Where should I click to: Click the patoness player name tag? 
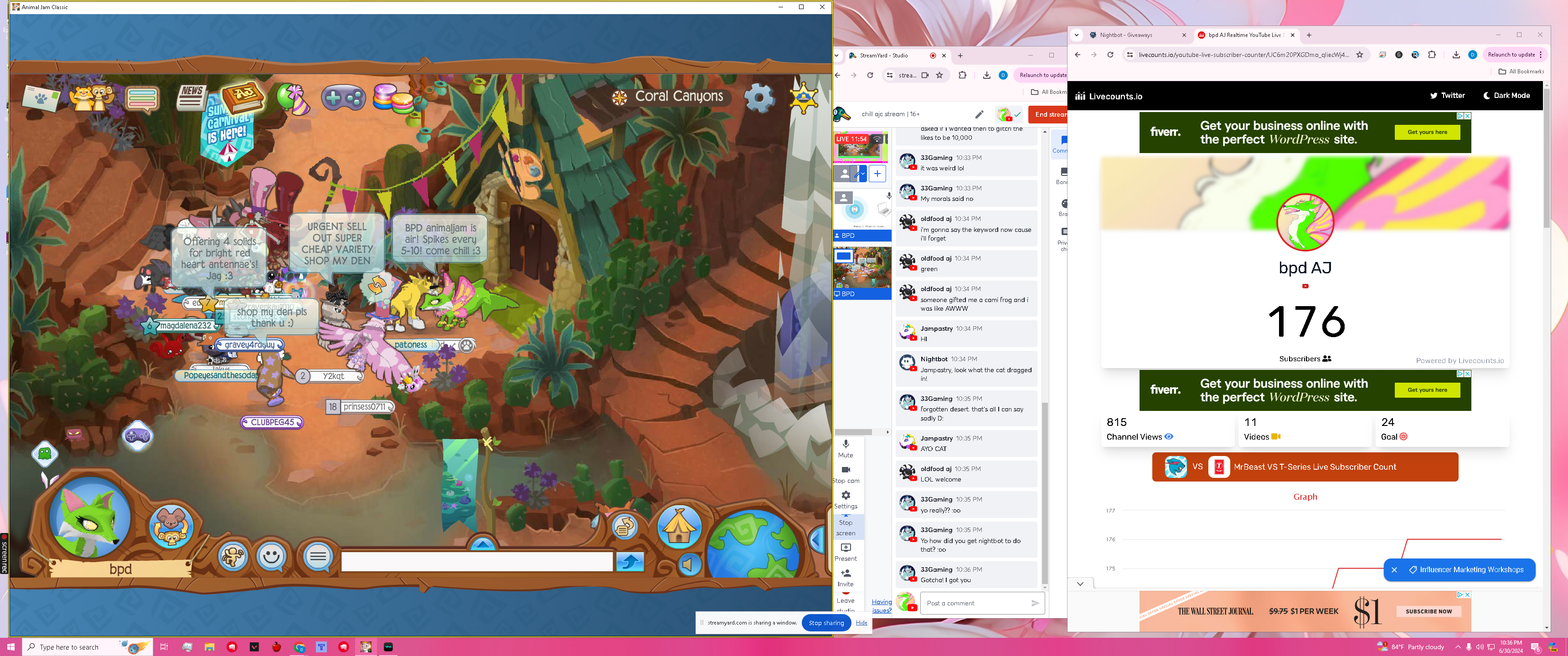pyautogui.click(x=411, y=345)
